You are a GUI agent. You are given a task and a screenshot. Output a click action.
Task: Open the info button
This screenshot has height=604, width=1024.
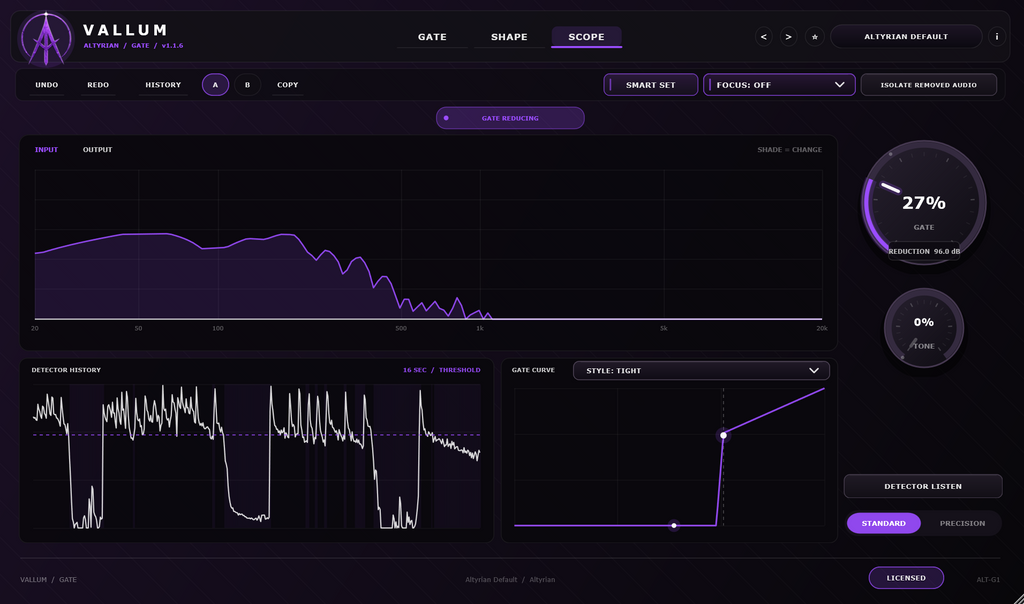[x=997, y=37]
